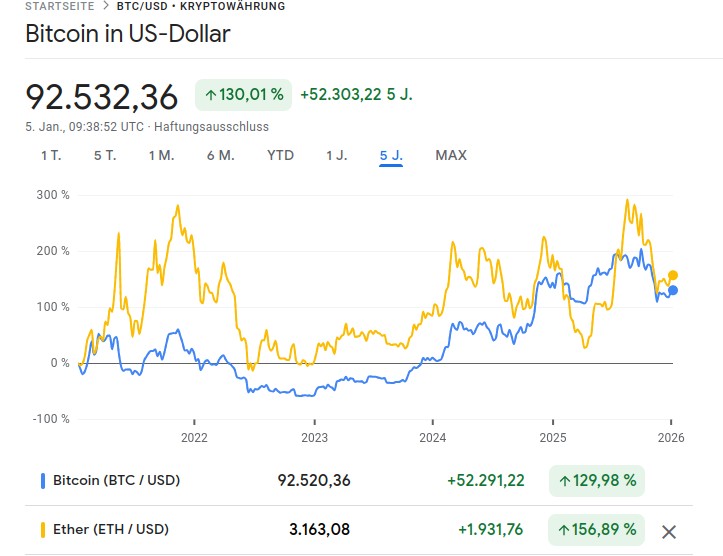This screenshot has width=723, height=556.
Task: Switch chart to 1 M. range
Action: coord(161,155)
